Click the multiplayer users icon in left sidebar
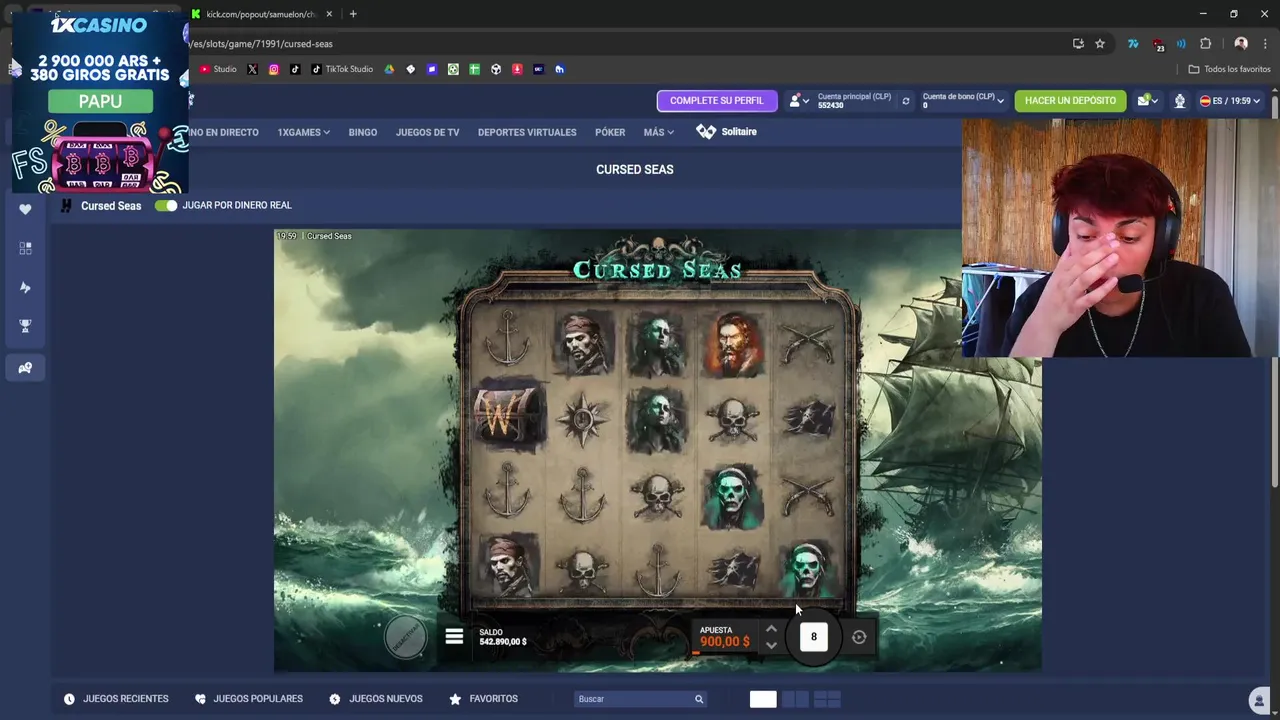This screenshot has width=1280, height=720. pos(25,368)
